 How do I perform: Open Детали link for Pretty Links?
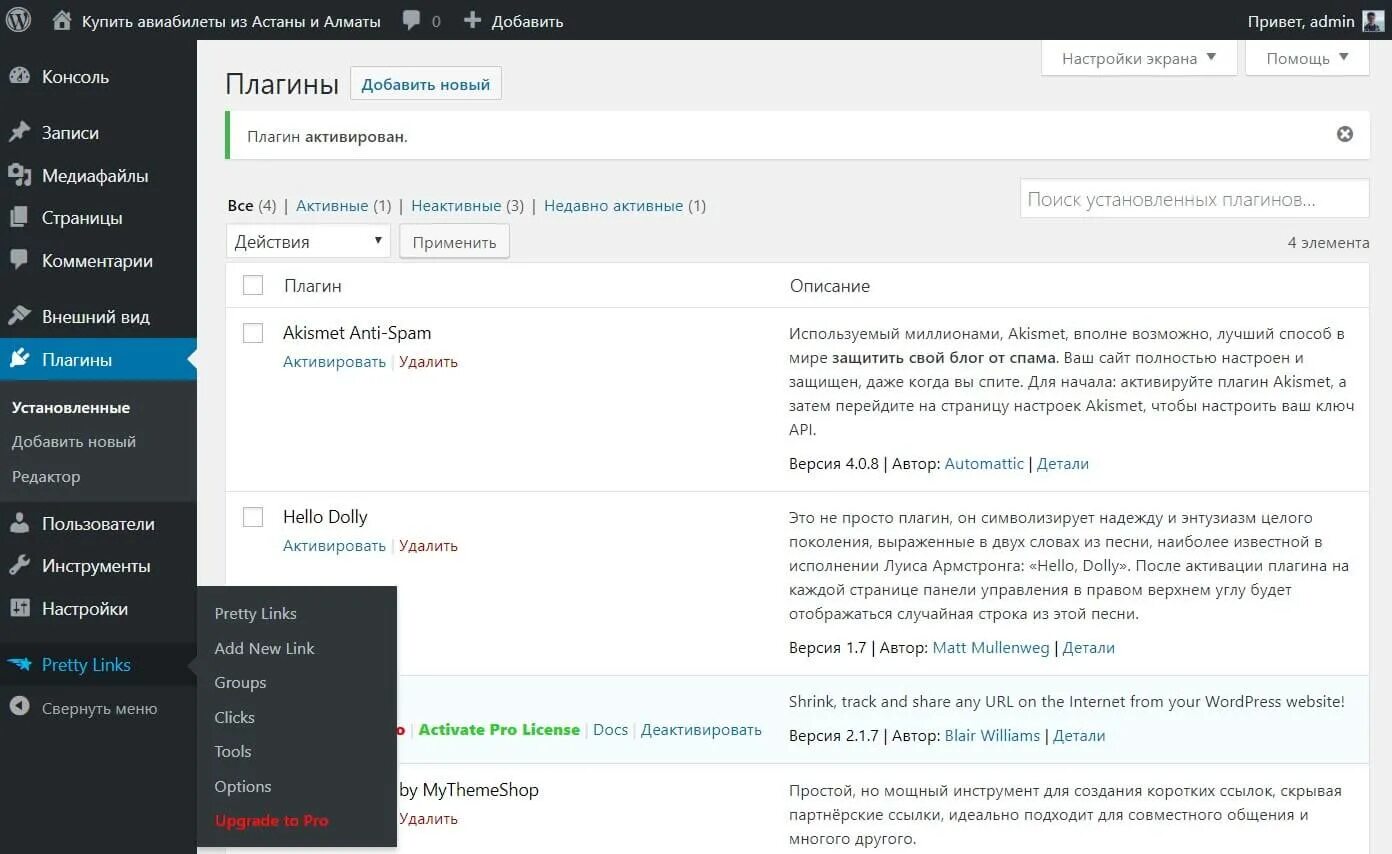pos(1079,736)
